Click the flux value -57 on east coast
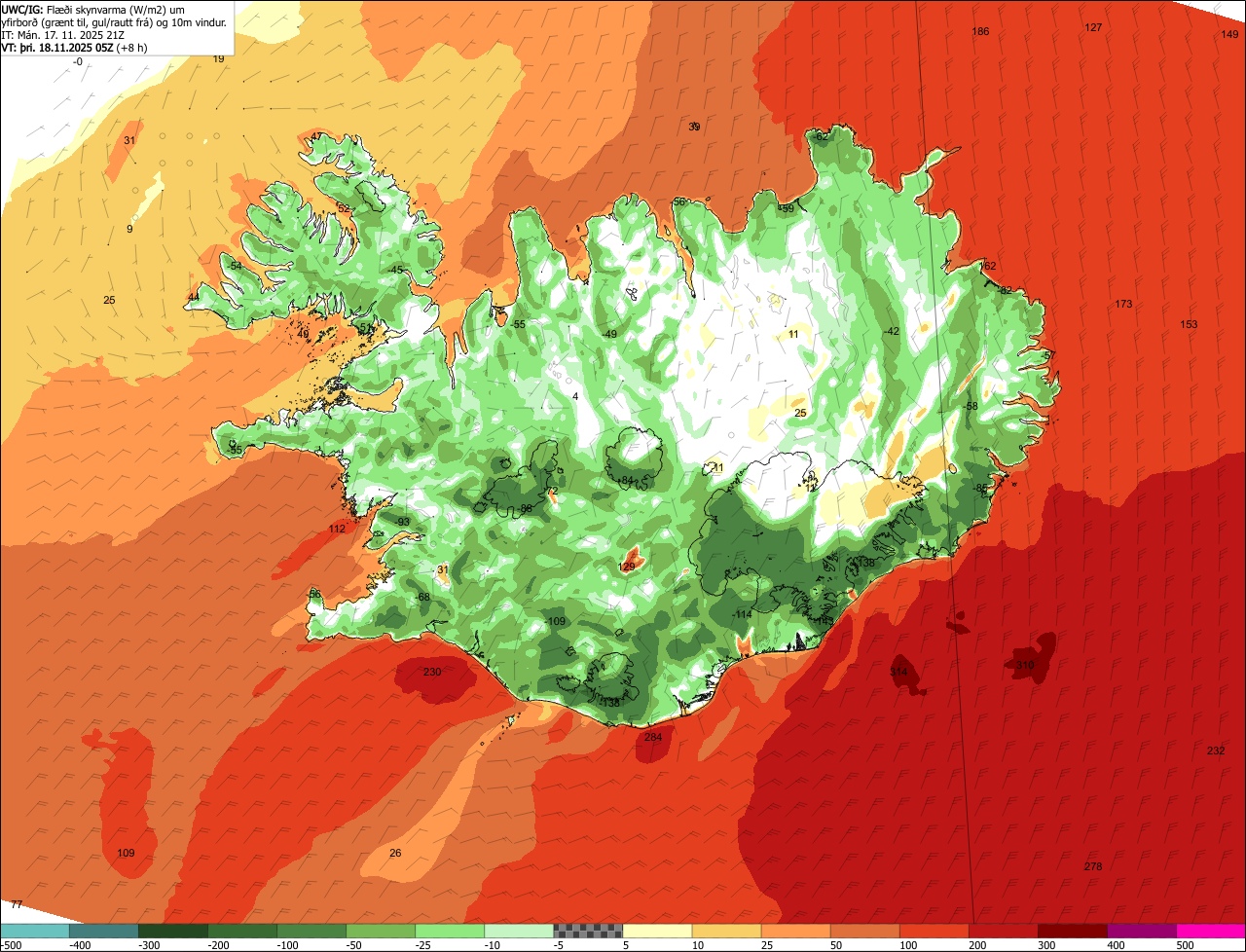This screenshot has height=952, width=1246. pyautogui.click(x=1048, y=355)
